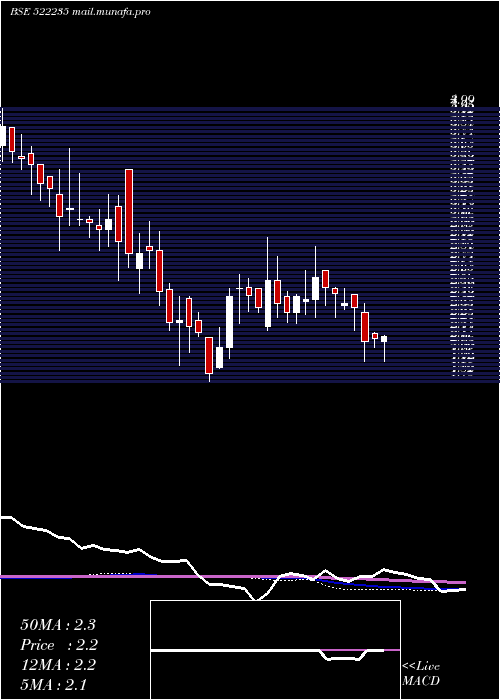
Task: Click the 12MA : 2.2 label
Action: (58, 665)
